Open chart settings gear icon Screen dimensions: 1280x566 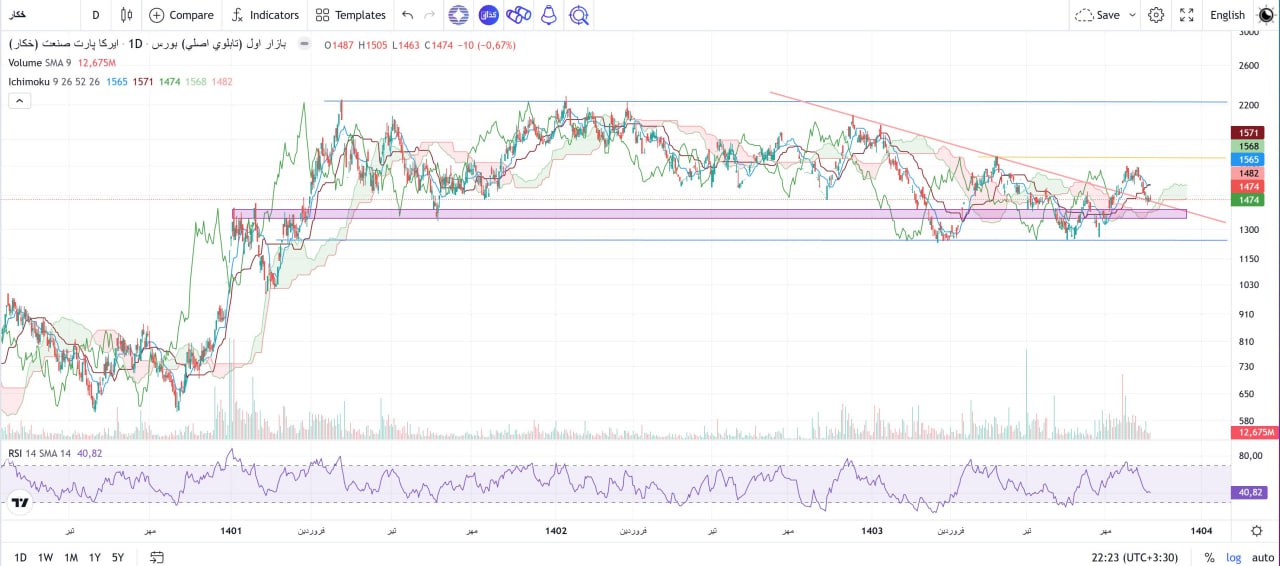1156,15
